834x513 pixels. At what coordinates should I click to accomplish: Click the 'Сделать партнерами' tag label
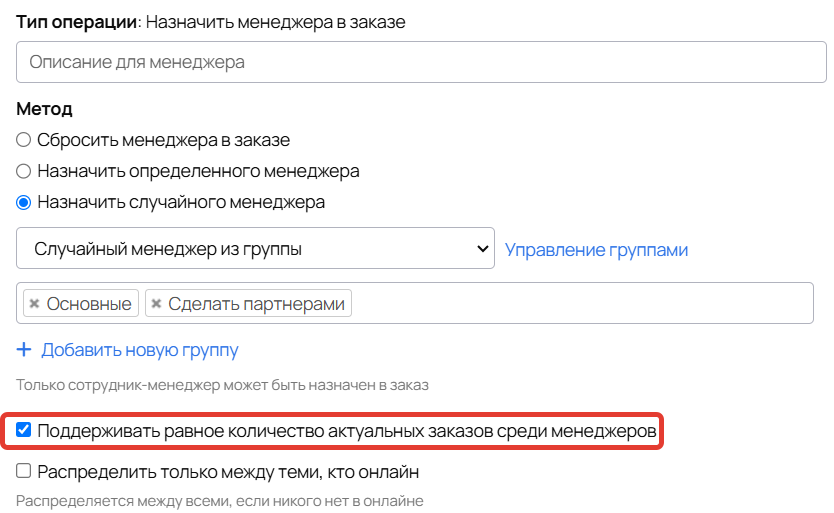pyautogui.click(x=256, y=303)
